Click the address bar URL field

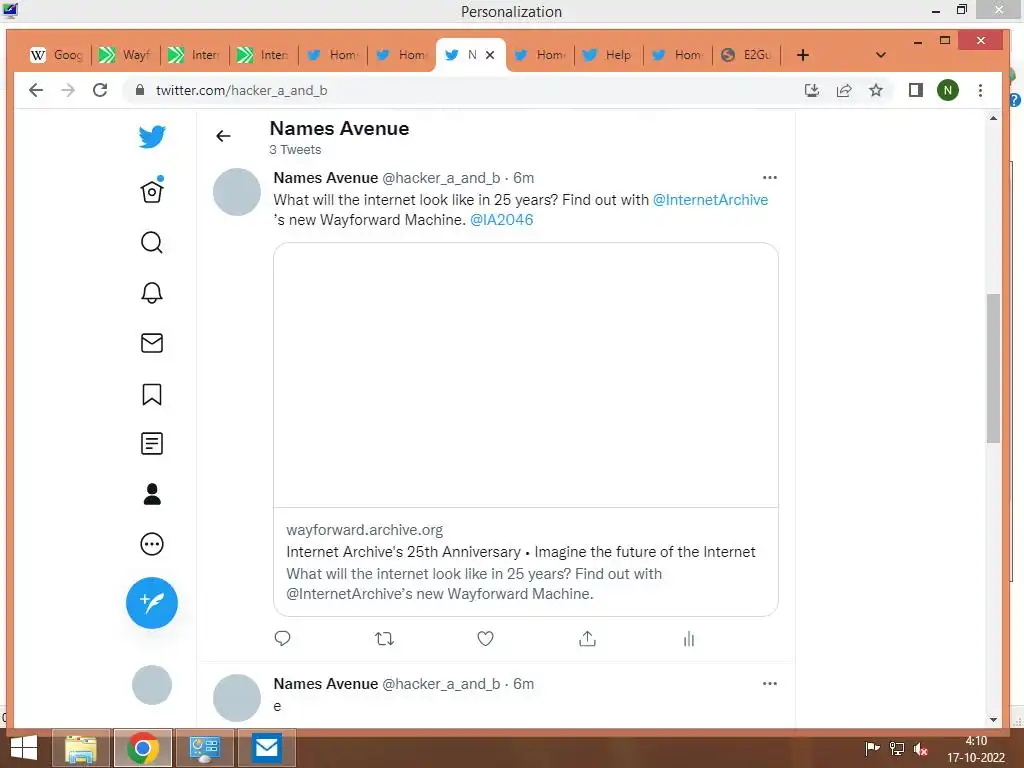coord(457,90)
